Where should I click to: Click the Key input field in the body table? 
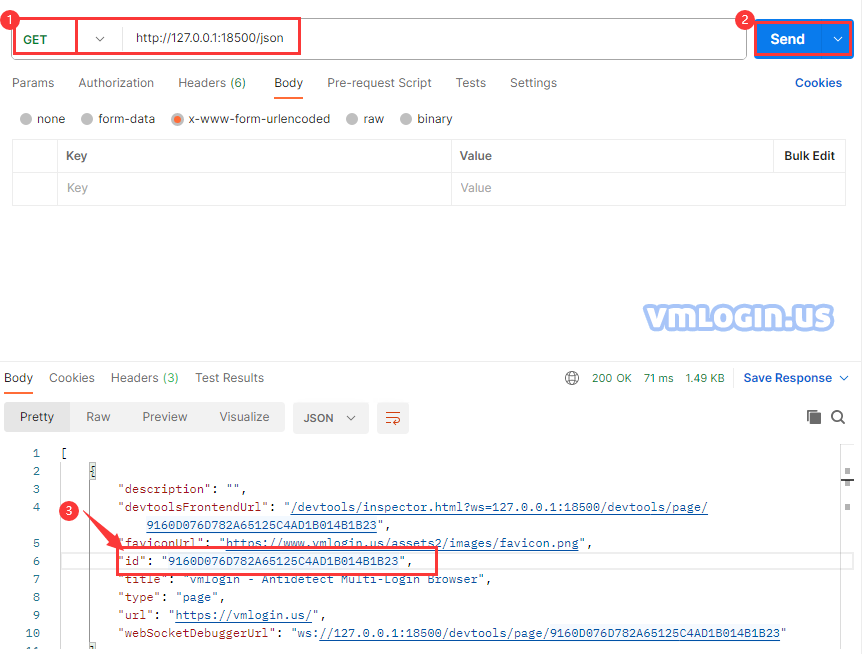pos(254,188)
